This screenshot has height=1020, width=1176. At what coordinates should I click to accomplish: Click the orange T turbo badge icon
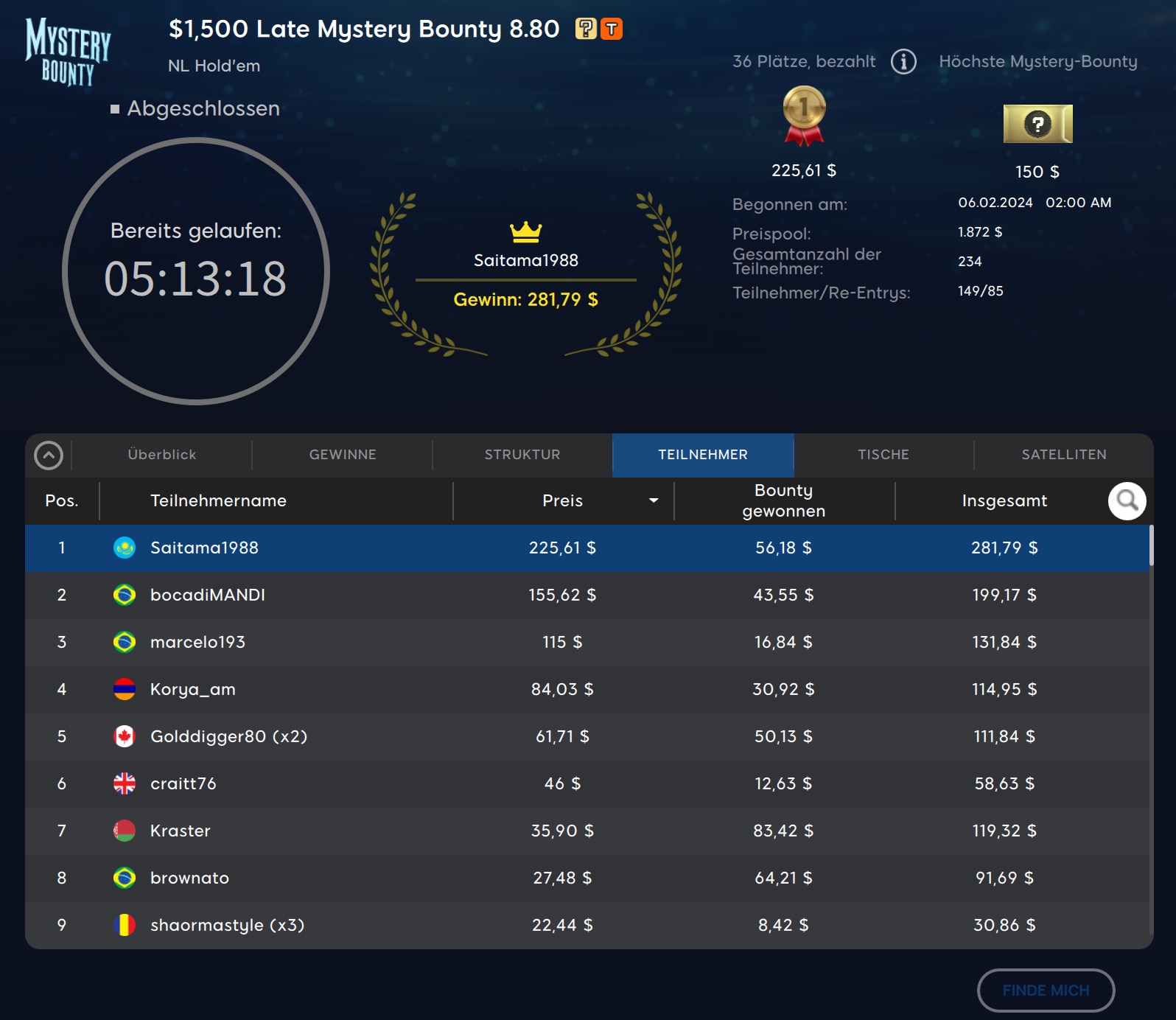[612, 29]
